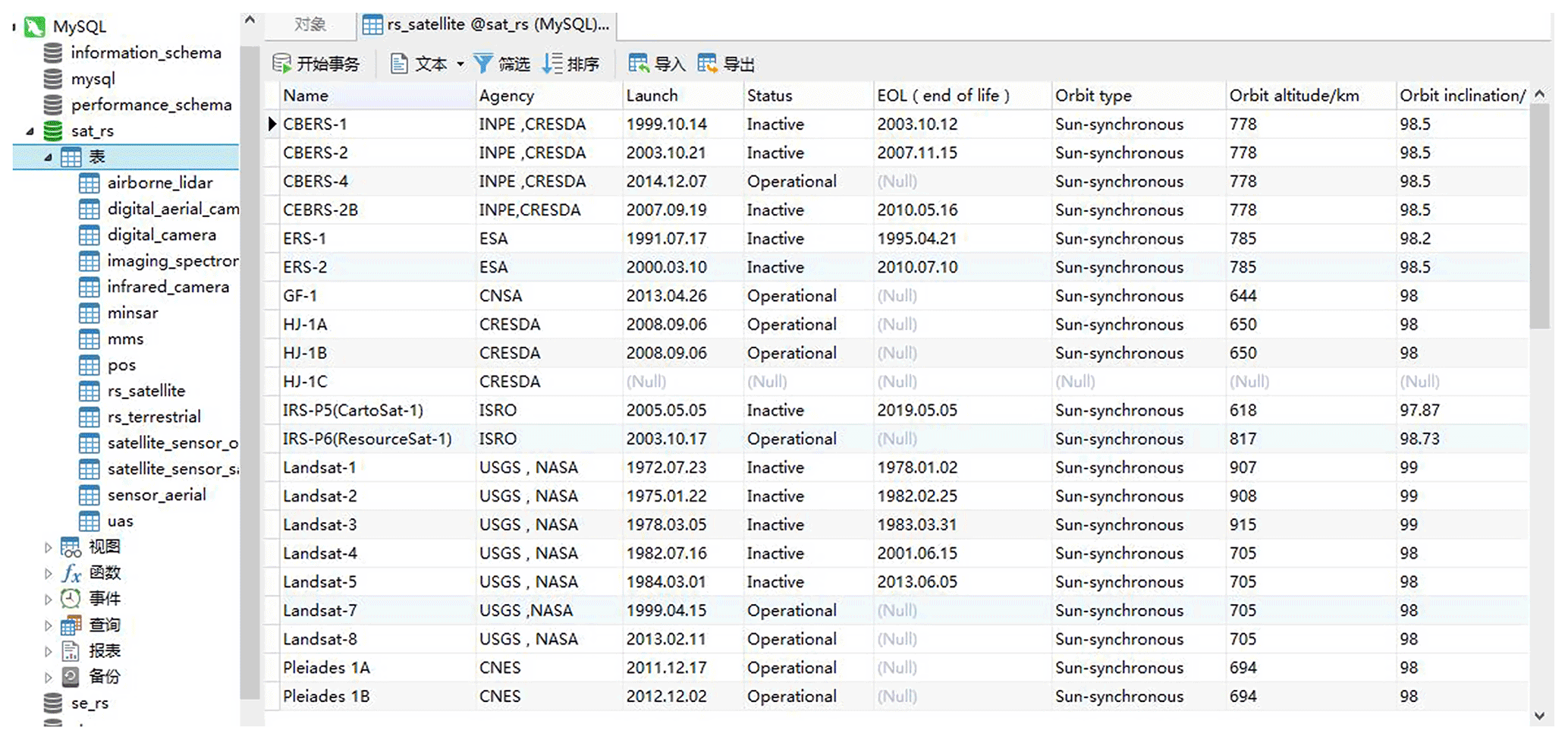The image size is (1568, 740).
Task: Expand the Queries (查询) node
Action: tap(48, 625)
